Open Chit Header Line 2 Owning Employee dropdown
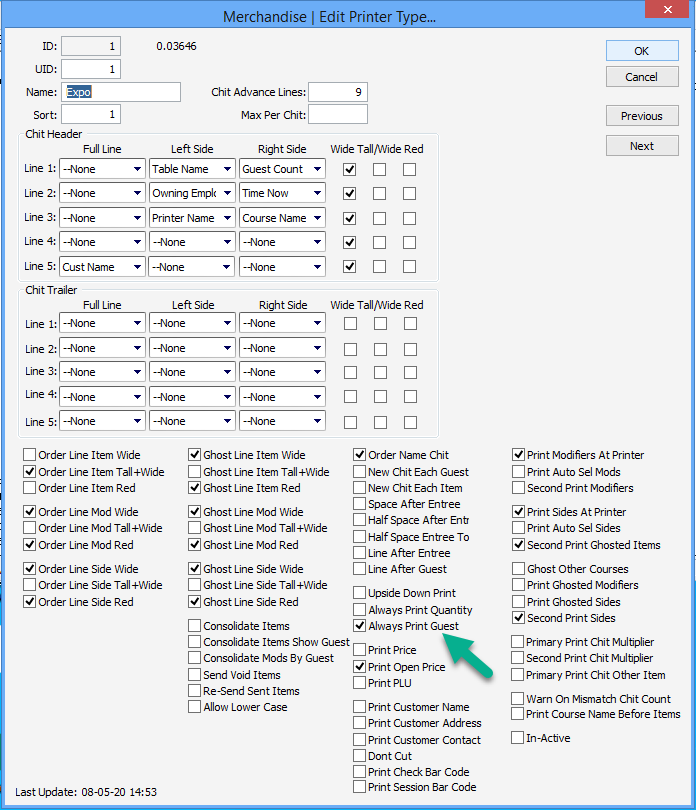The height and width of the screenshot is (810, 696). (x=192, y=193)
